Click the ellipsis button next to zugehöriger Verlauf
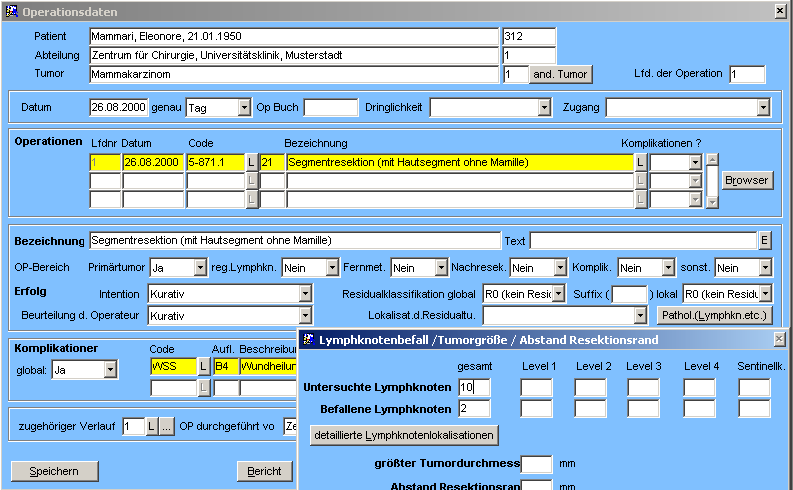 (x=166, y=427)
